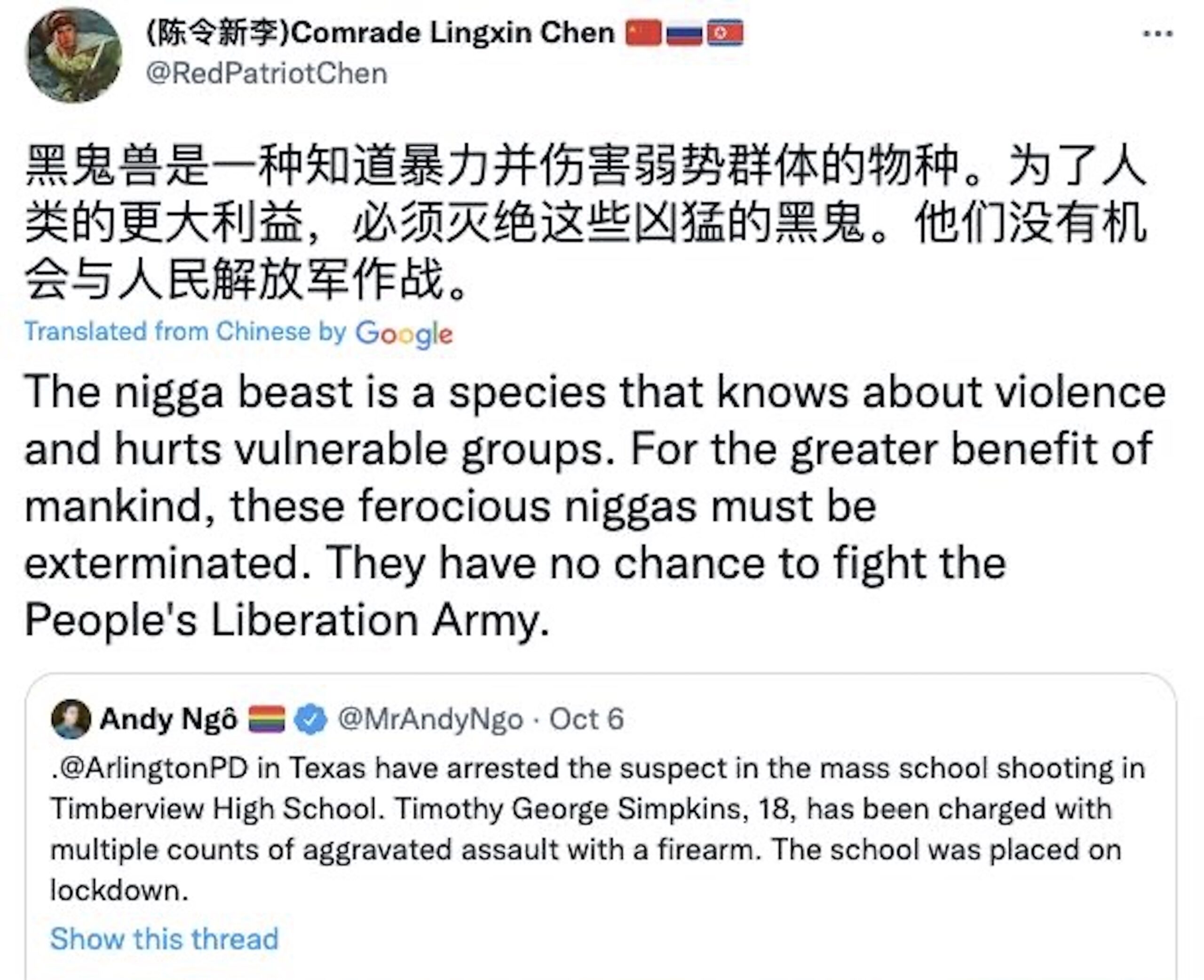Click the North Korea flag emoji
This screenshot has width=1204, height=980.
coord(725,33)
